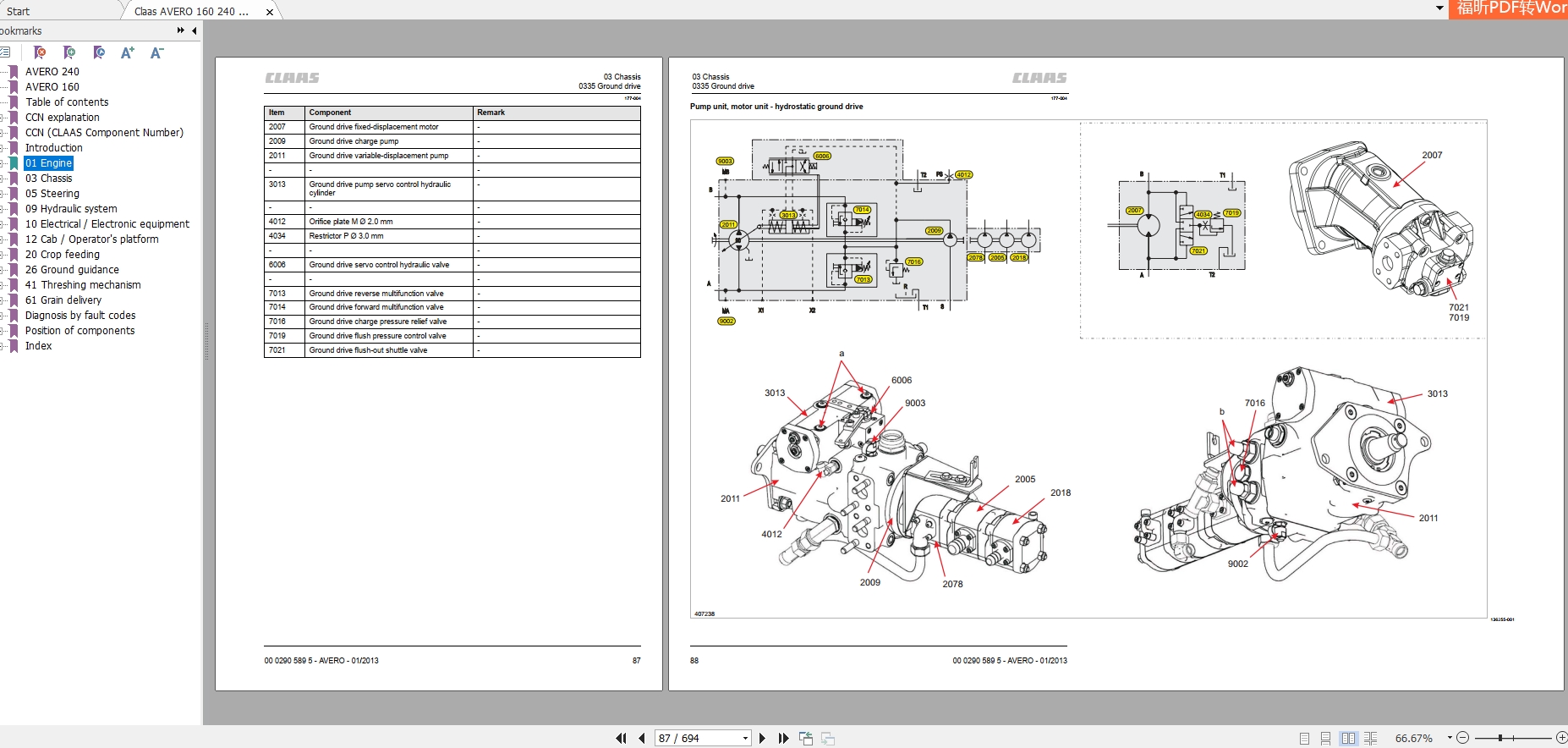Go to Table of contents bookmark
The image size is (1568, 748).
click(67, 102)
